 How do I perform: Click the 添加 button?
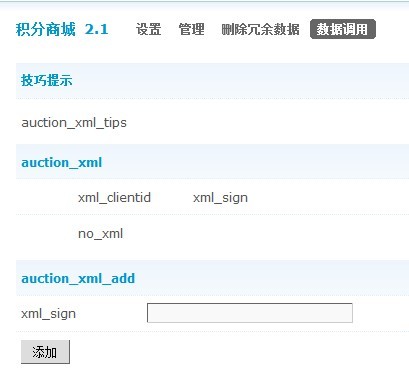[x=45, y=352]
